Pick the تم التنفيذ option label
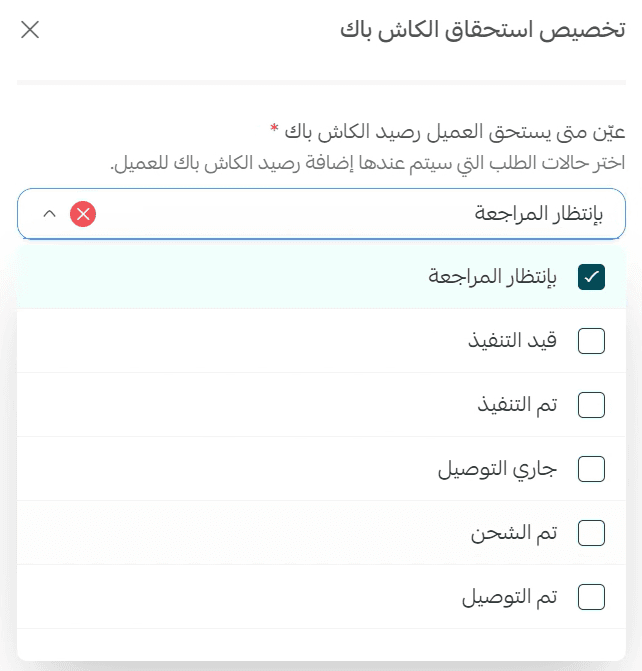Viewport: 642px width, 671px height. point(517,405)
